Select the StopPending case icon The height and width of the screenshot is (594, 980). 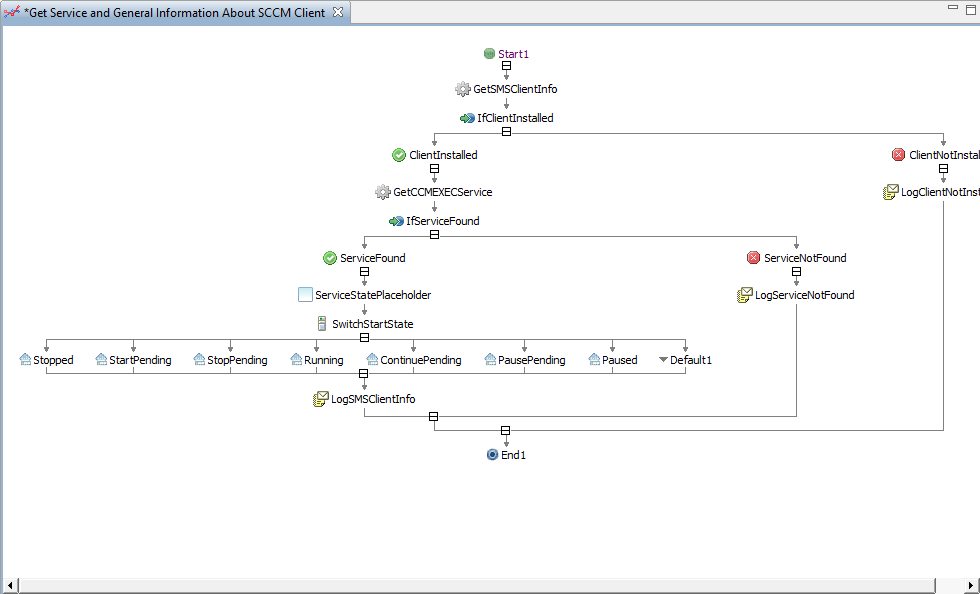[x=199, y=360]
